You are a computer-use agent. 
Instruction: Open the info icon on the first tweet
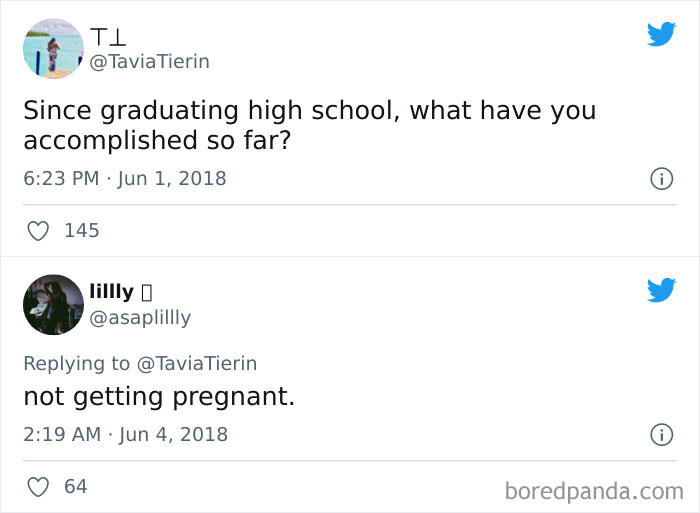(x=660, y=179)
